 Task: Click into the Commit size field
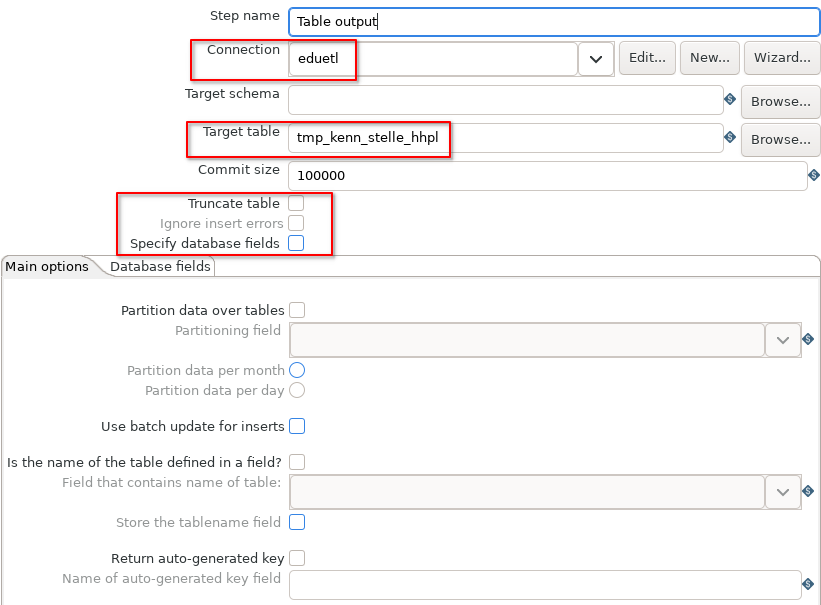tap(548, 175)
